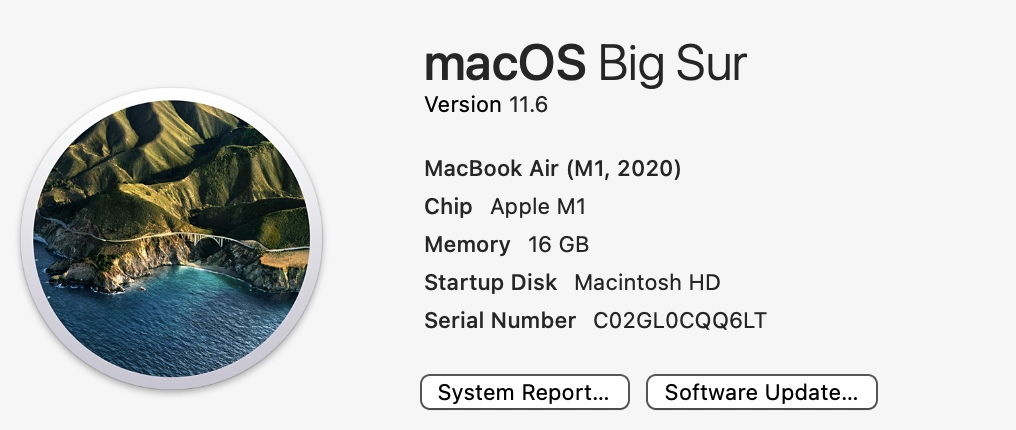Select the Macintosh HD startup disk value
This screenshot has height=430, width=1016.
pos(647,282)
